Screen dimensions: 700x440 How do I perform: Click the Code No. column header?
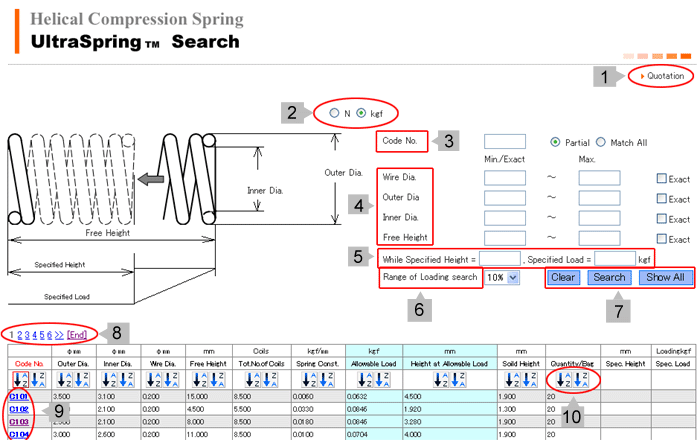pos(29,364)
